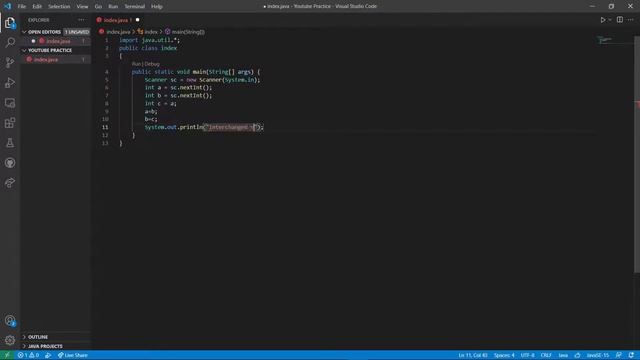Change end of line sequence CRLF
The height and width of the screenshot is (360, 640).
tap(546, 355)
